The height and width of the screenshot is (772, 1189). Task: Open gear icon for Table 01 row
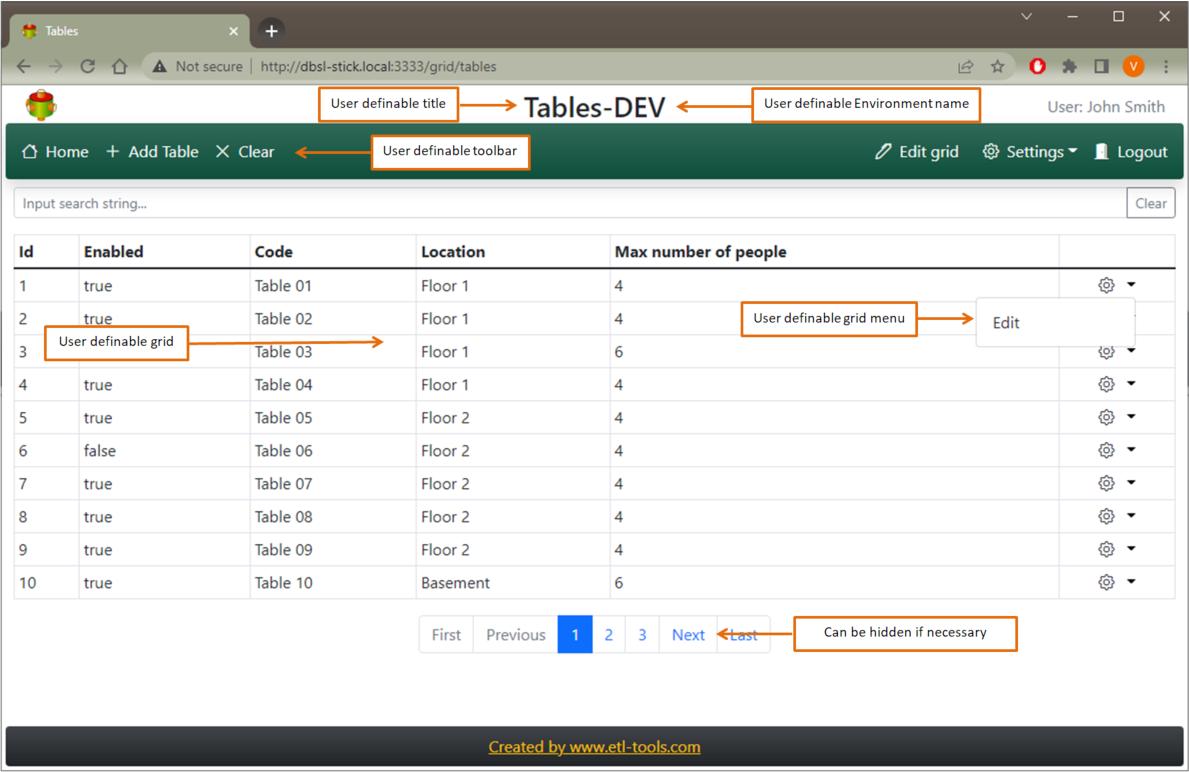coord(1106,285)
